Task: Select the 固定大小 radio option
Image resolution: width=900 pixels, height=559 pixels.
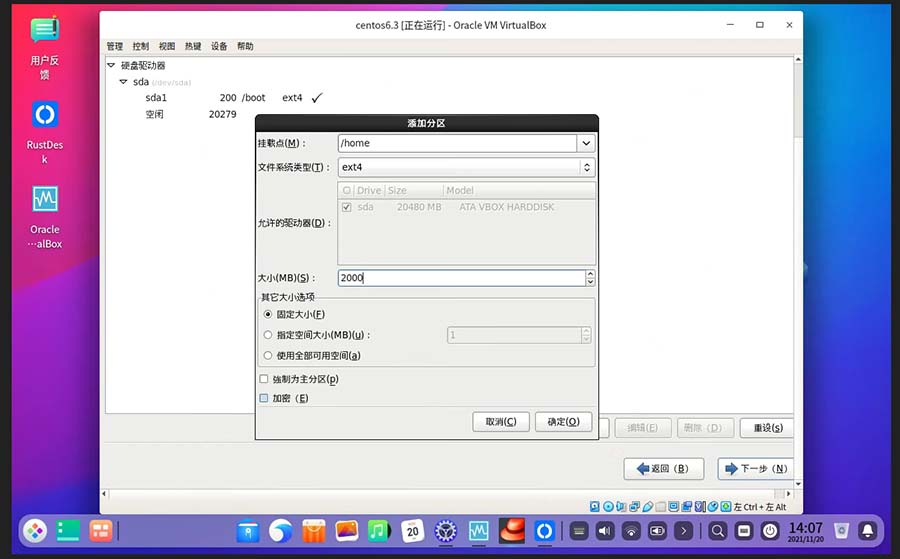Action: tap(268, 314)
